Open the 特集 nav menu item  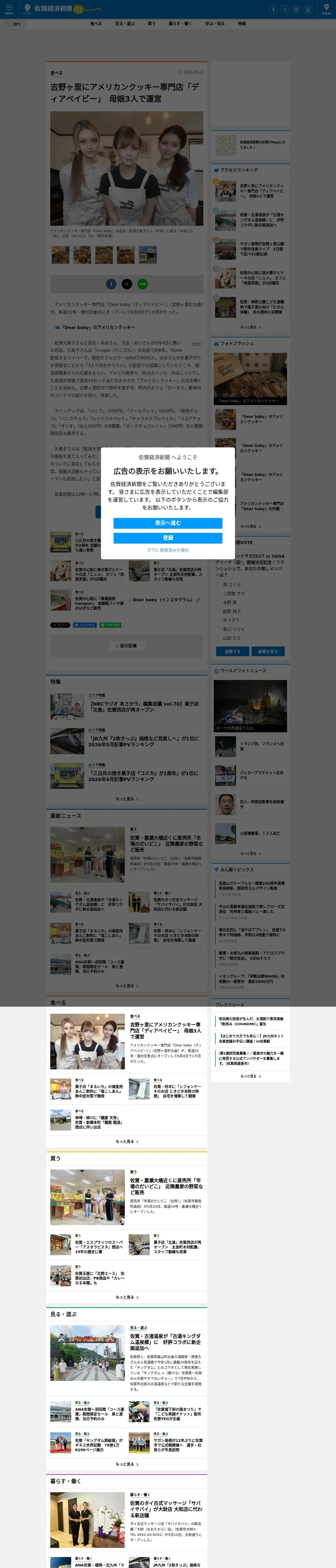tap(242, 24)
